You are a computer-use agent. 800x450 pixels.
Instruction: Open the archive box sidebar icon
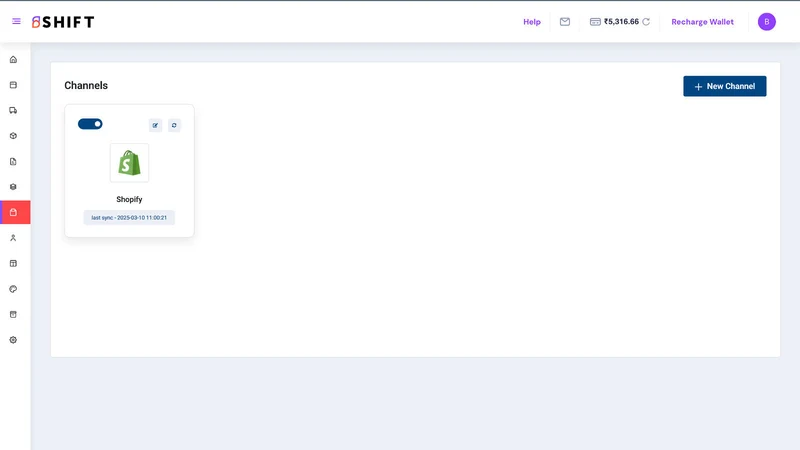point(13,314)
